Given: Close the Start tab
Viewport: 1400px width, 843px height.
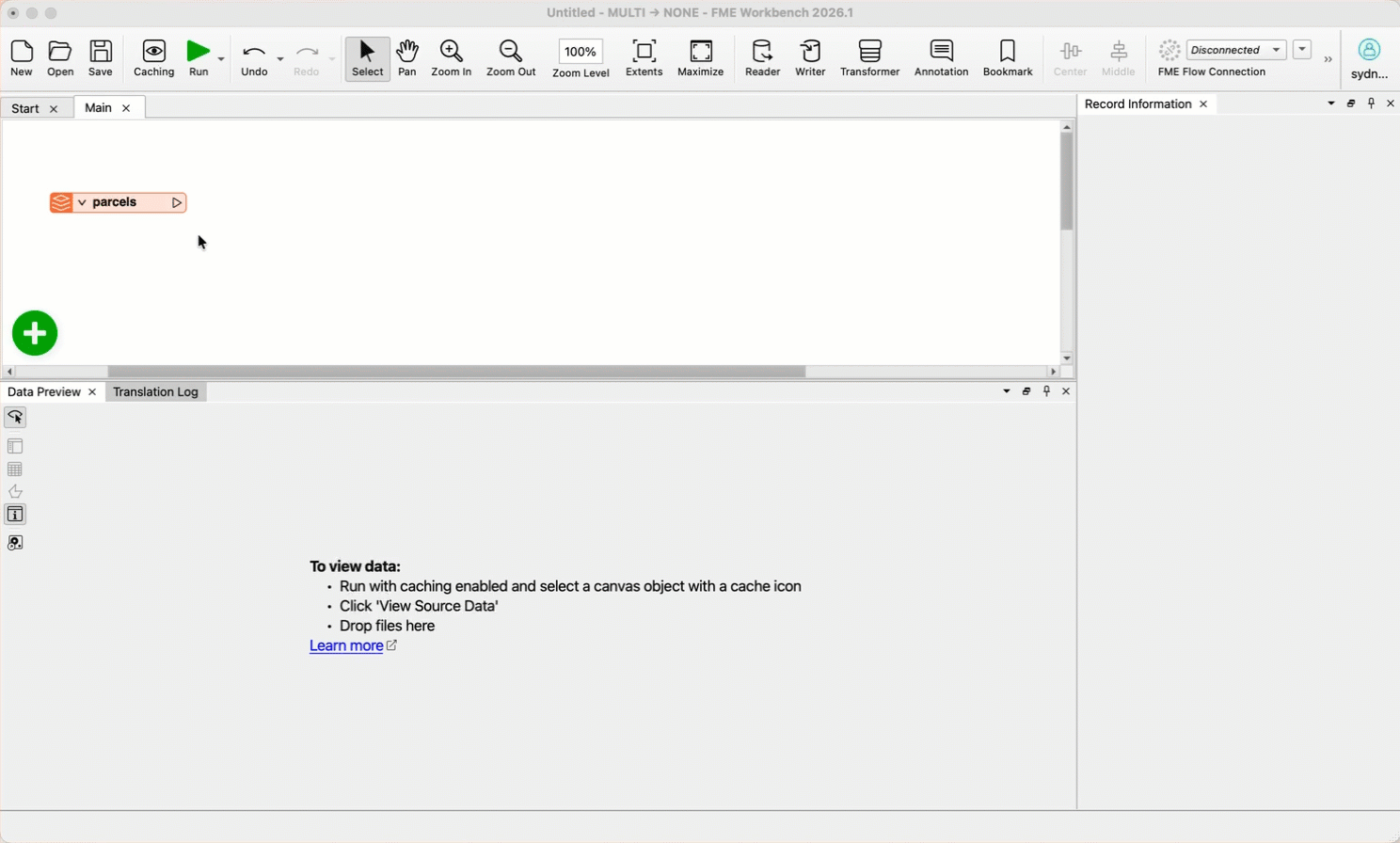Looking at the screenshot, I should pos(54,109).
